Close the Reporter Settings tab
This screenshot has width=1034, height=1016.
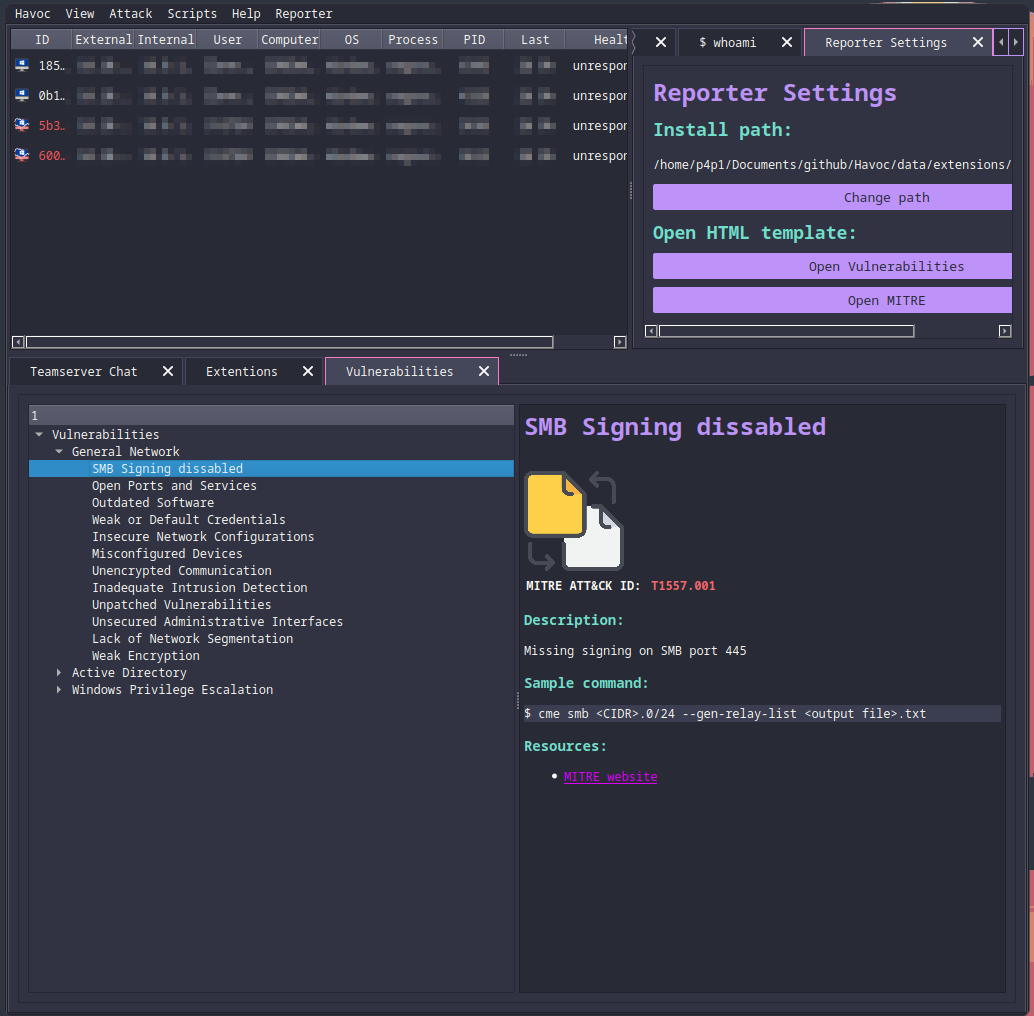[x=978, y=42]
